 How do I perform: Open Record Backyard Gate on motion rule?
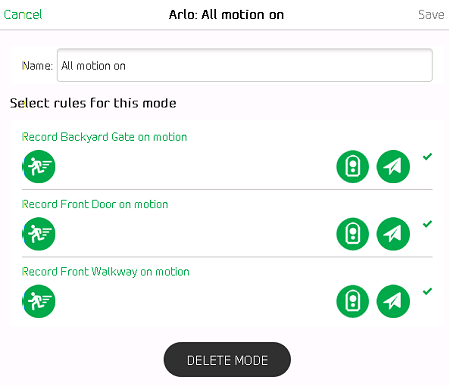[104, 137]
